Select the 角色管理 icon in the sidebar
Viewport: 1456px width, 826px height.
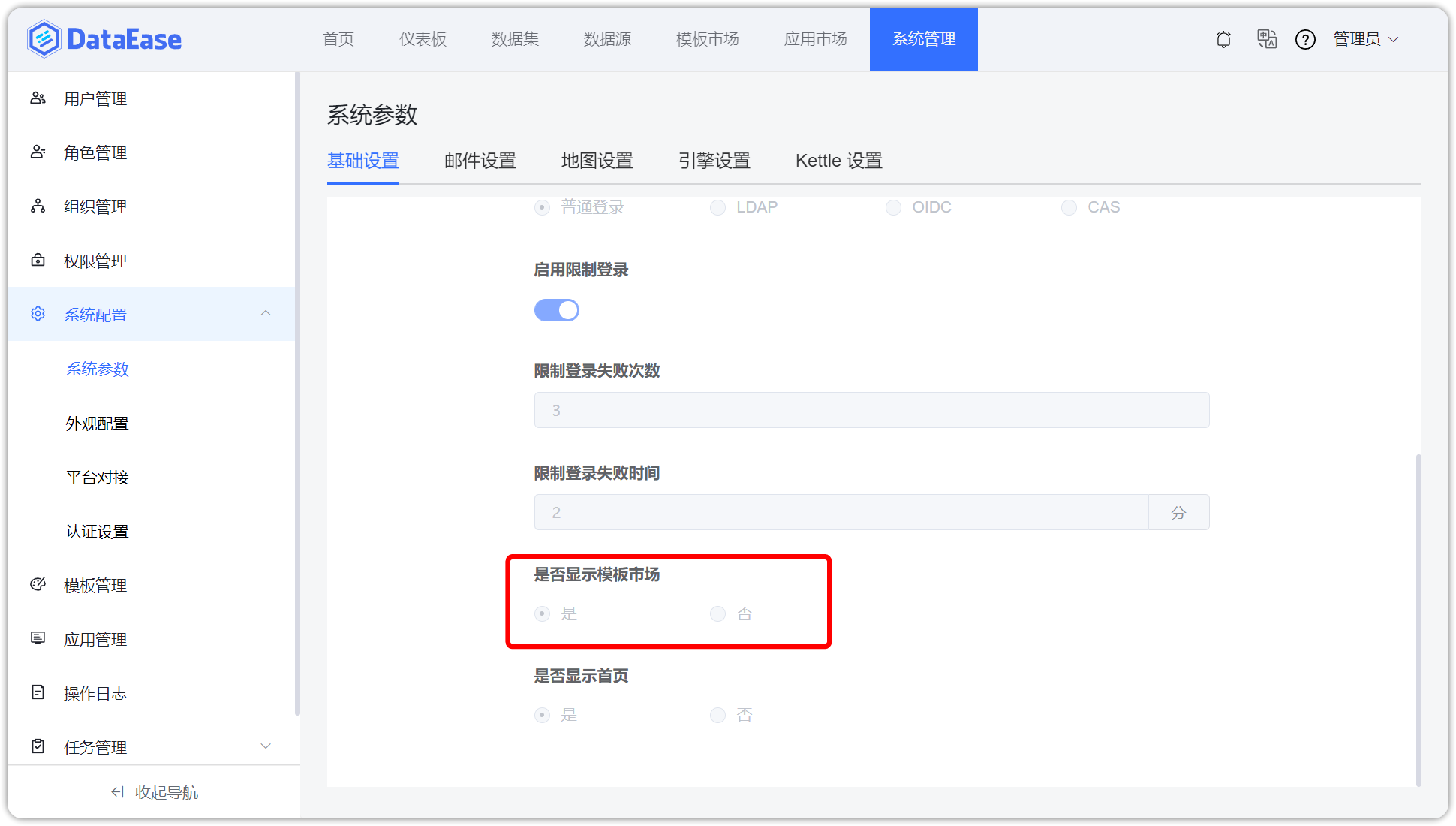[38, 152]
